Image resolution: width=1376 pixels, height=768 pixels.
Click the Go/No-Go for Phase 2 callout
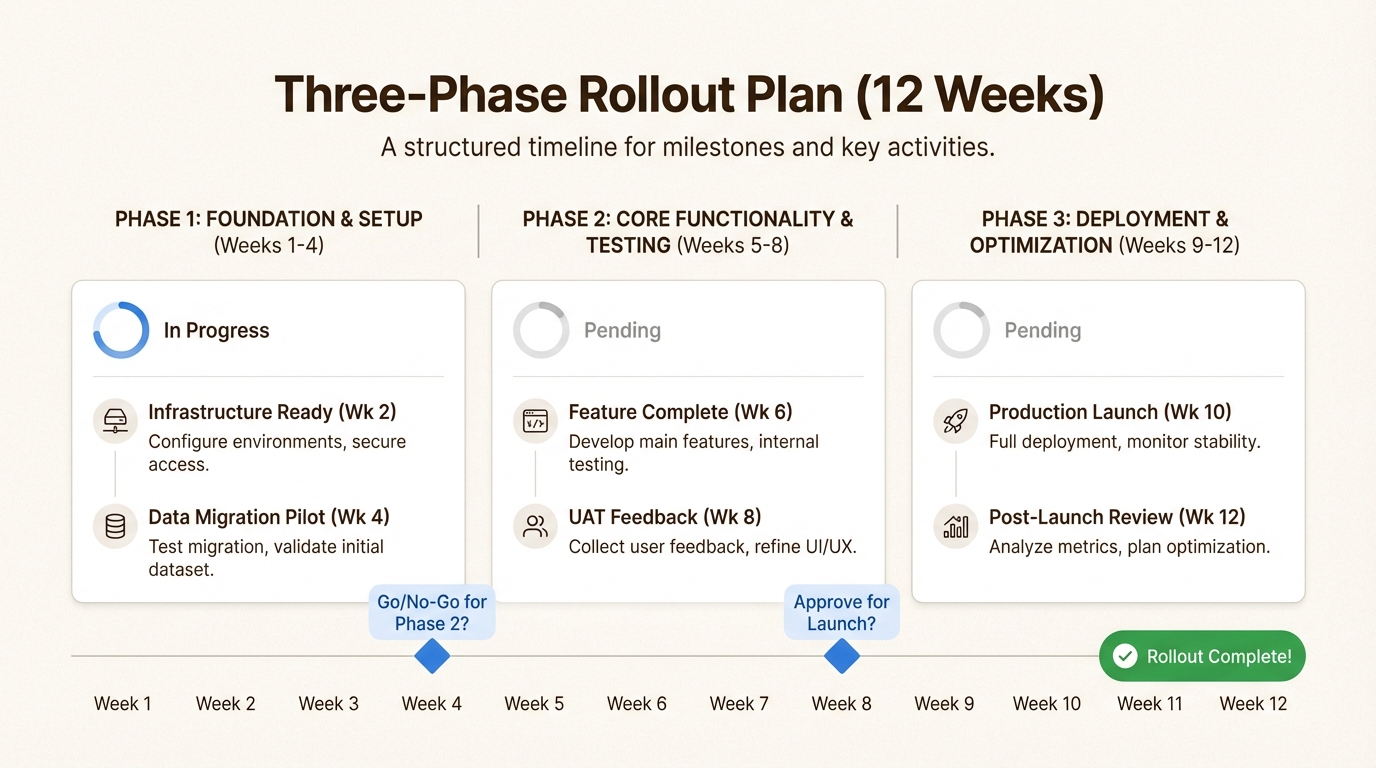coord(432,612)
